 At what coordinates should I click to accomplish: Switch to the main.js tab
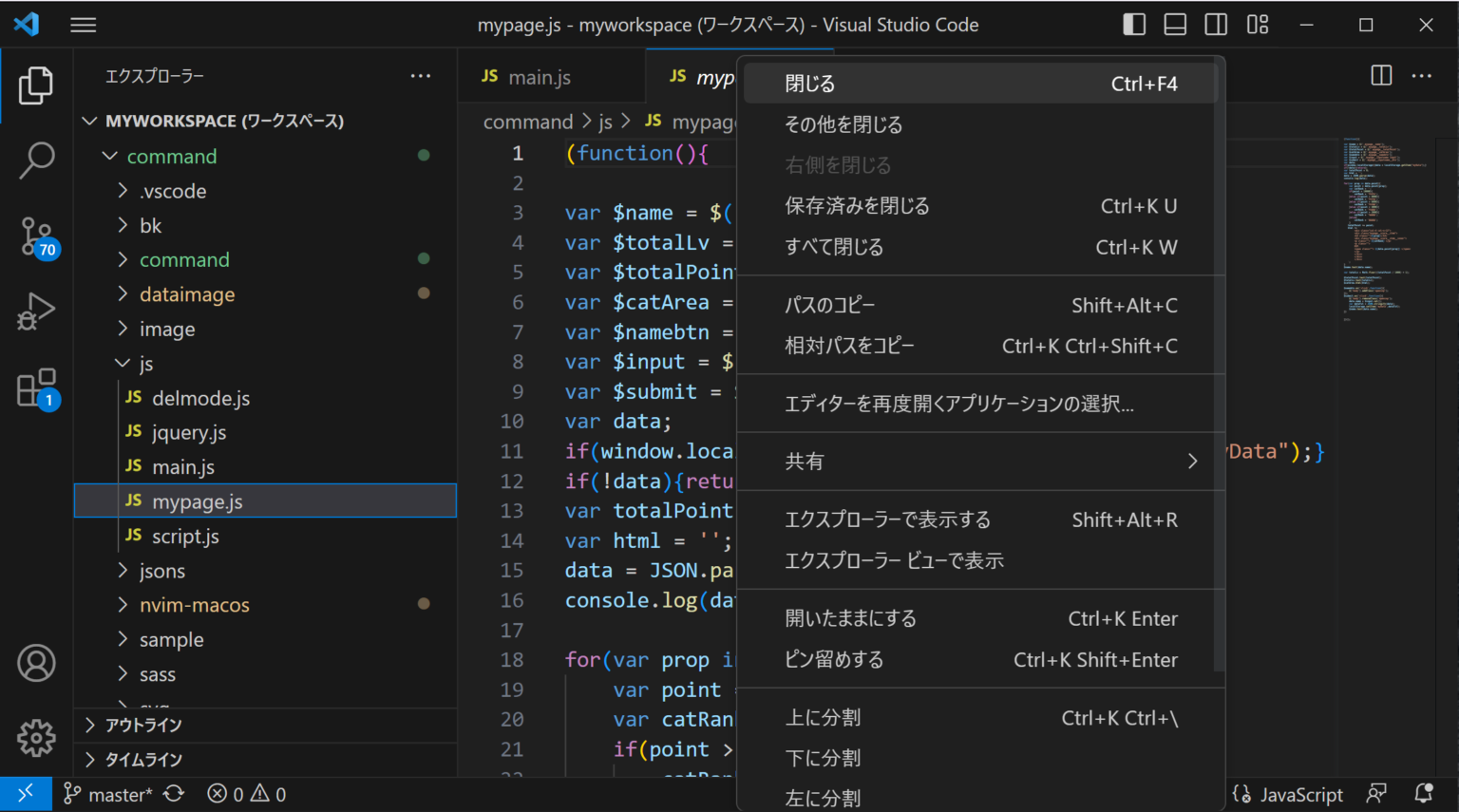(x=538, y=76)
